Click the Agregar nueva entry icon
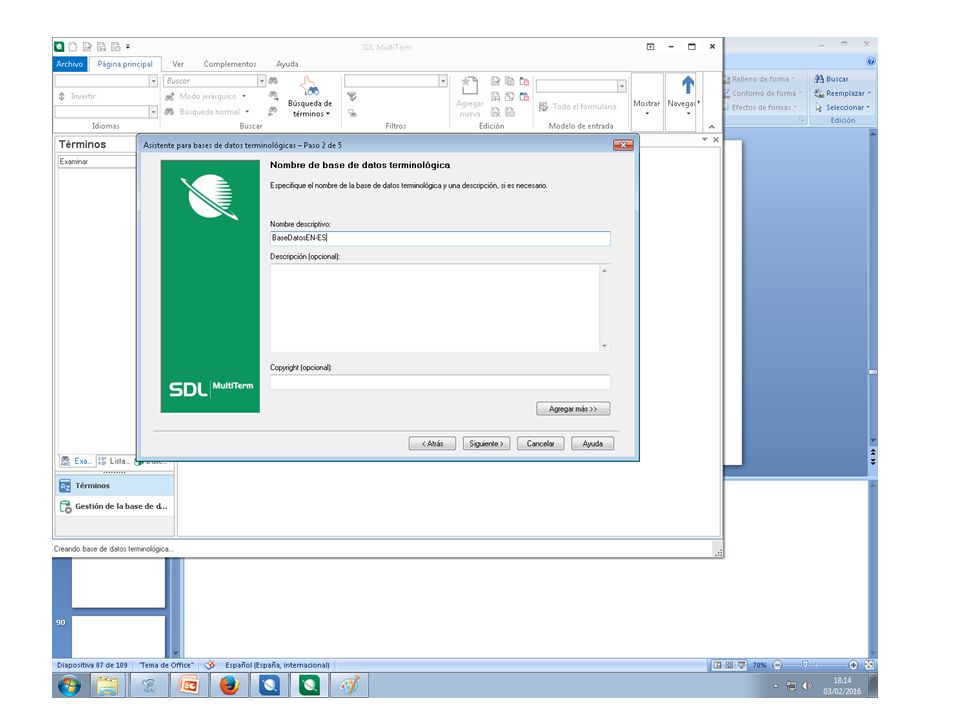Screen dimensions: 960x720 (x=470, y=86)
